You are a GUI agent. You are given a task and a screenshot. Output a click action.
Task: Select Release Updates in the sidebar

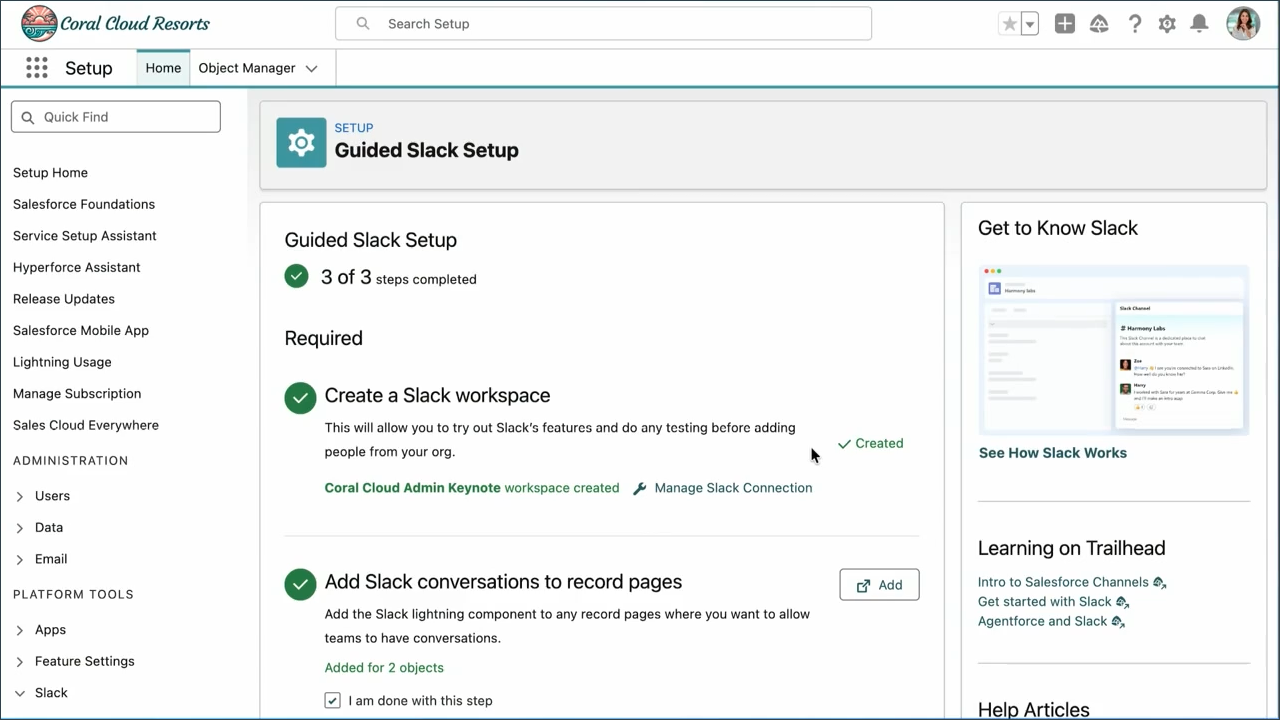click(x=64, y=299)
